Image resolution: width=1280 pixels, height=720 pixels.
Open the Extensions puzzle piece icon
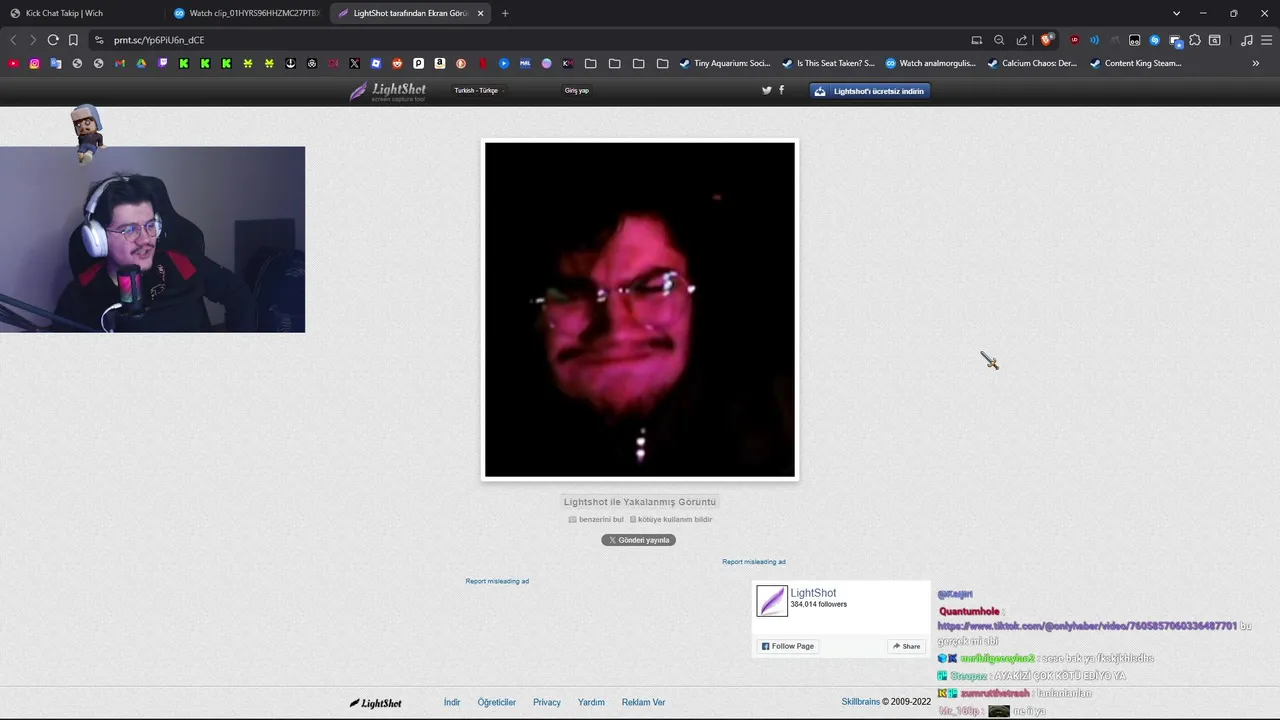[1195, 40]
